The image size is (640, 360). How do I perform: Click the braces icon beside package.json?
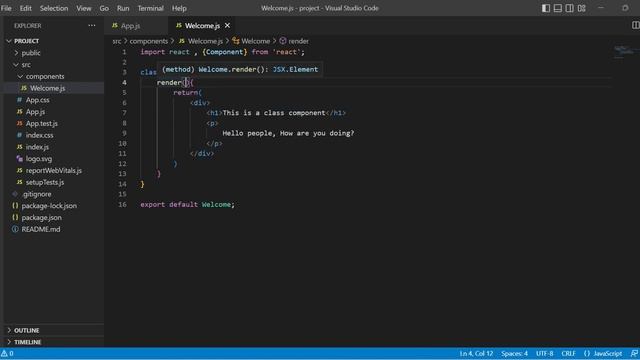tap(15, 218)
